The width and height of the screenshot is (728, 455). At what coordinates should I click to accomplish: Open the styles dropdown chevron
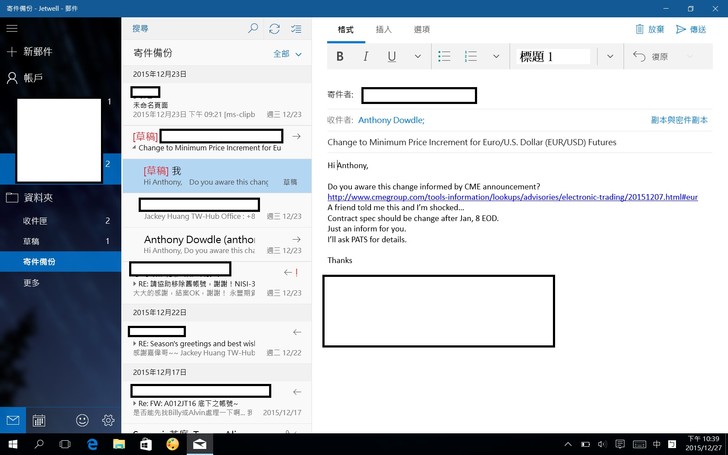610,56
